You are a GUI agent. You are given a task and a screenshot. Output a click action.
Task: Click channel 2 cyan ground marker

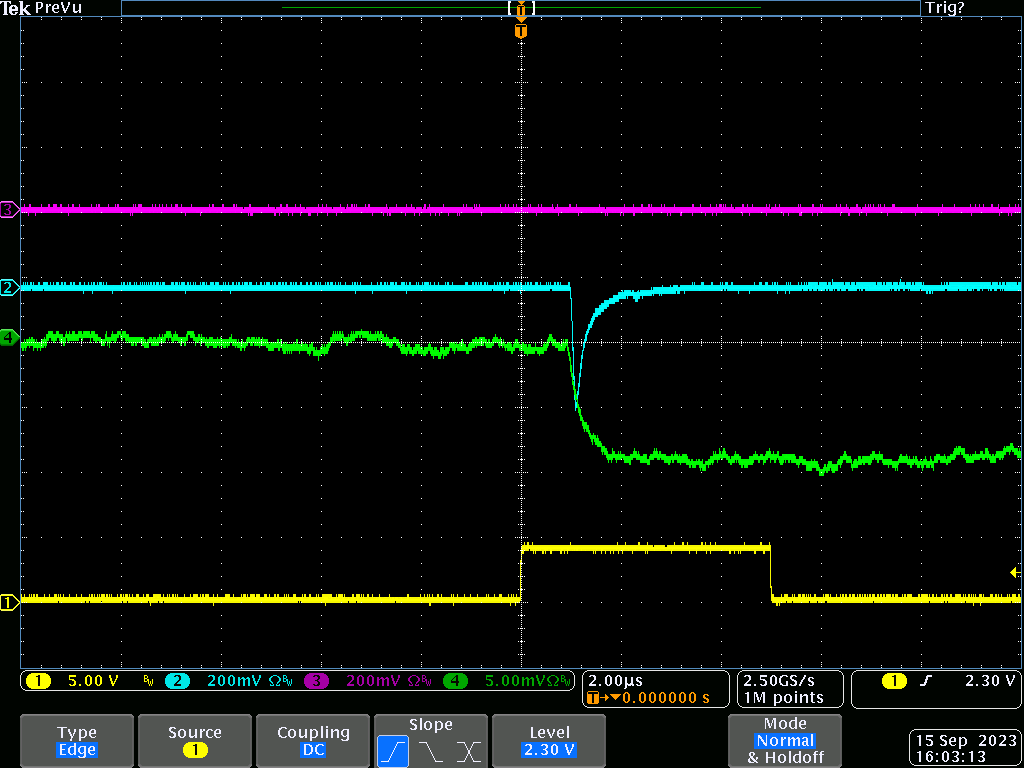click(x=9, y=288)
